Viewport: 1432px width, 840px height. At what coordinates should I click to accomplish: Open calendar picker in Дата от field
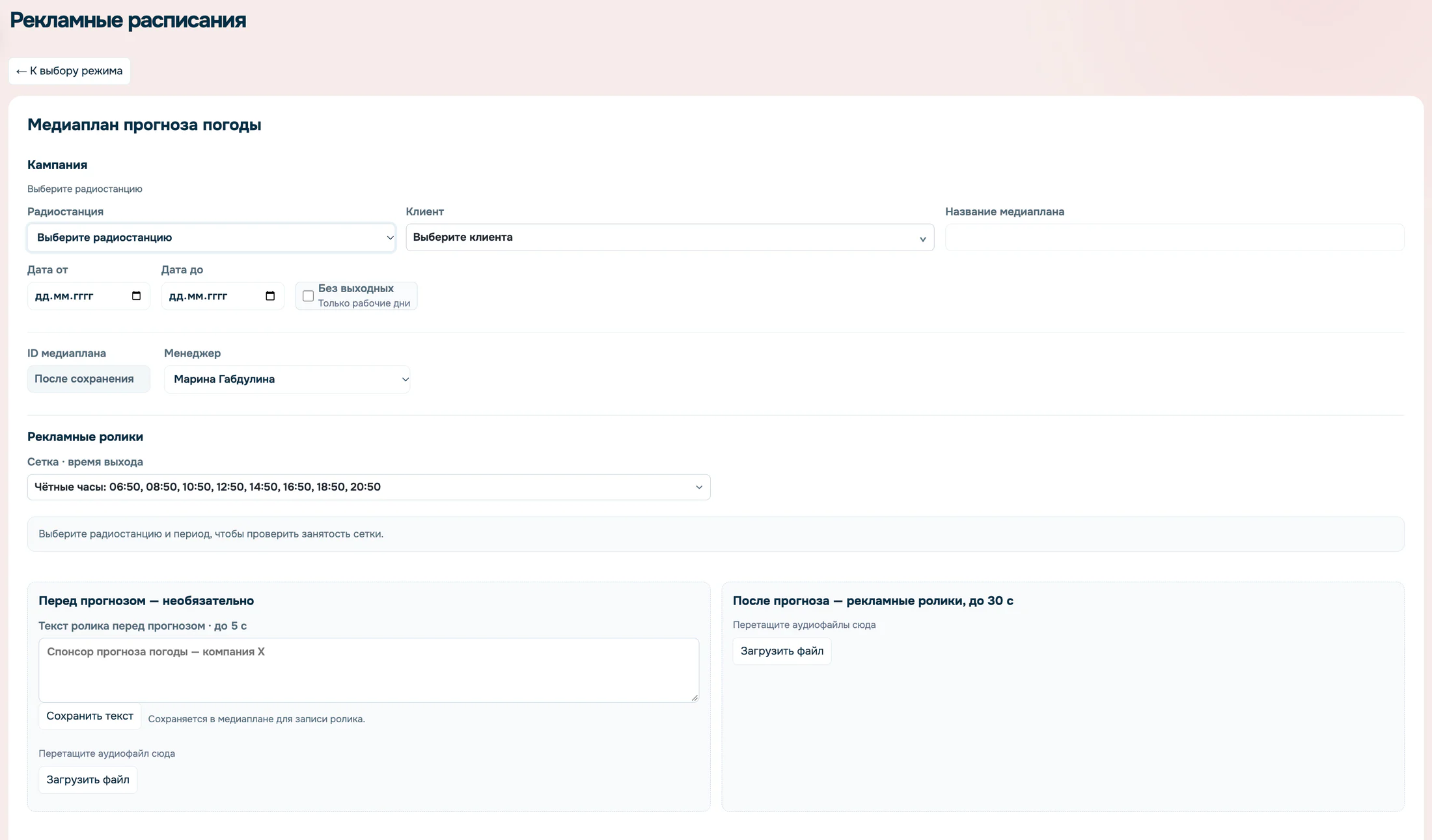click(x=136, y=296)
